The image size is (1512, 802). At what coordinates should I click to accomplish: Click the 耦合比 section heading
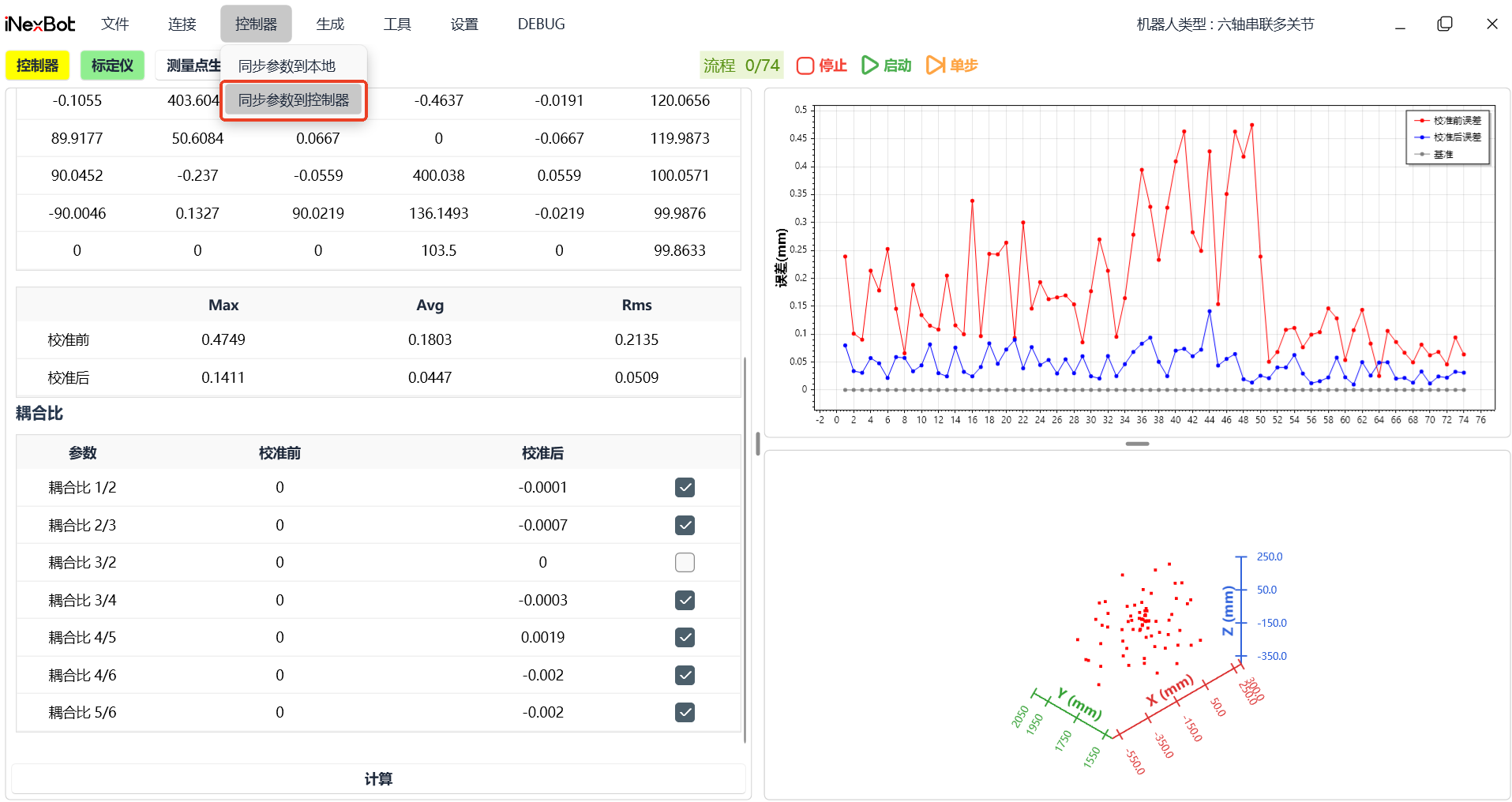pos(39,414)
